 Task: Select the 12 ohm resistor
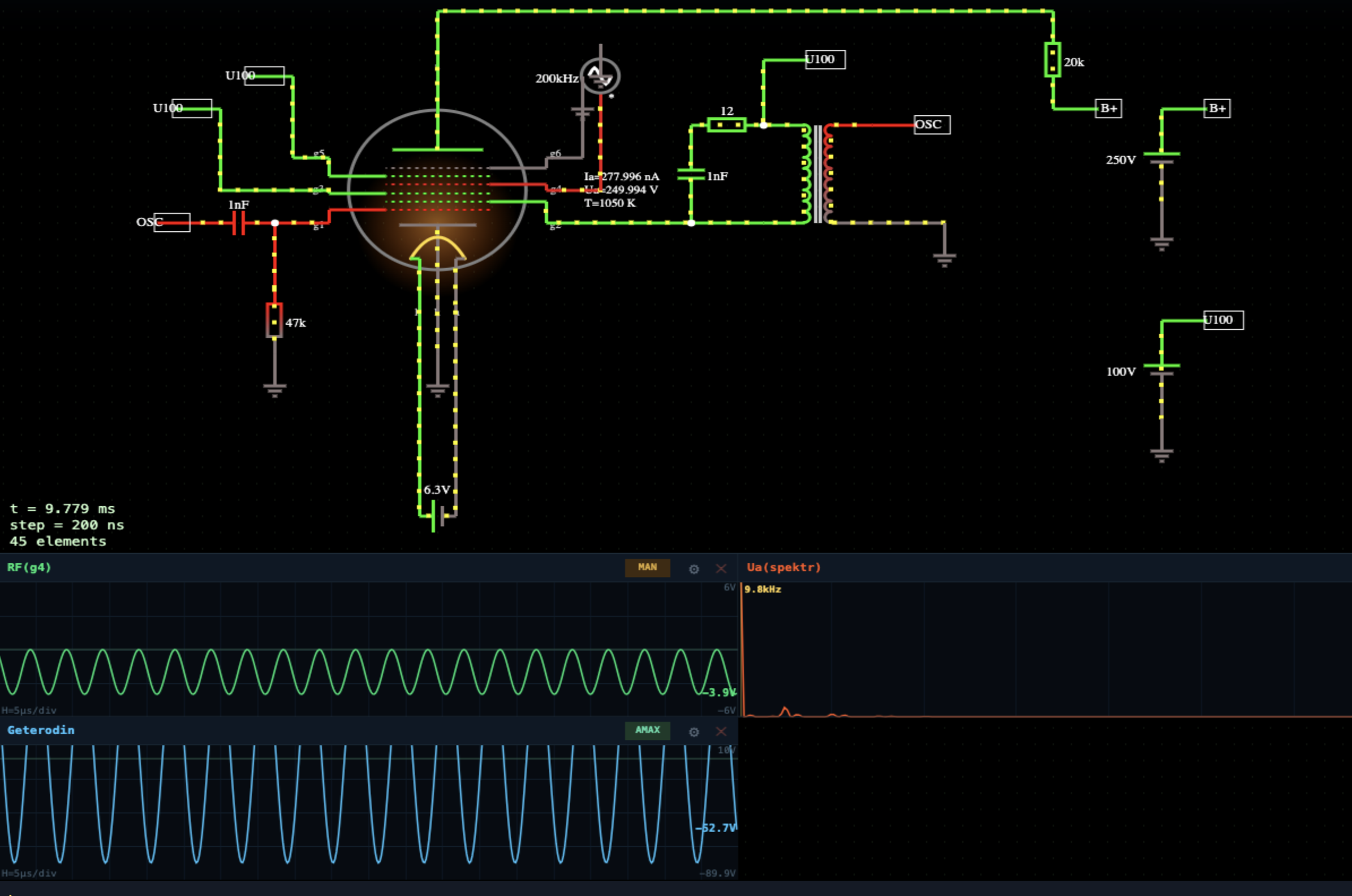[x=726, y=124]
